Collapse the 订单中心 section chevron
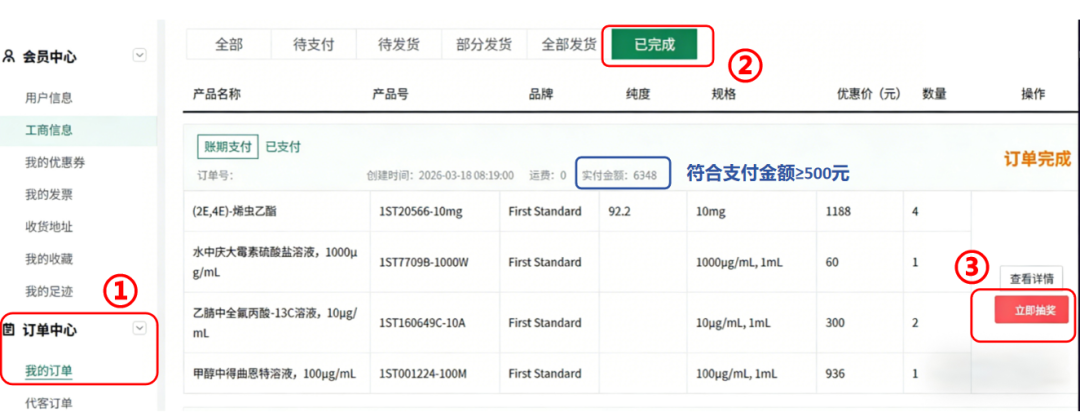 (140, 329)
